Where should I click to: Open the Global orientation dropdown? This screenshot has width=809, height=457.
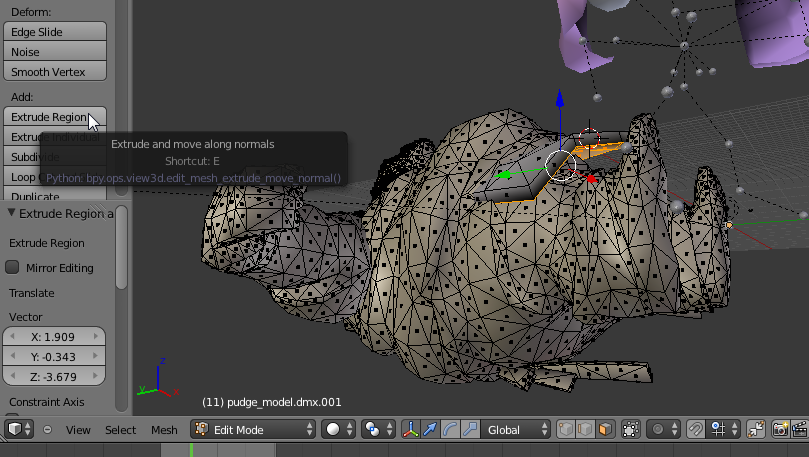point(516,429)
